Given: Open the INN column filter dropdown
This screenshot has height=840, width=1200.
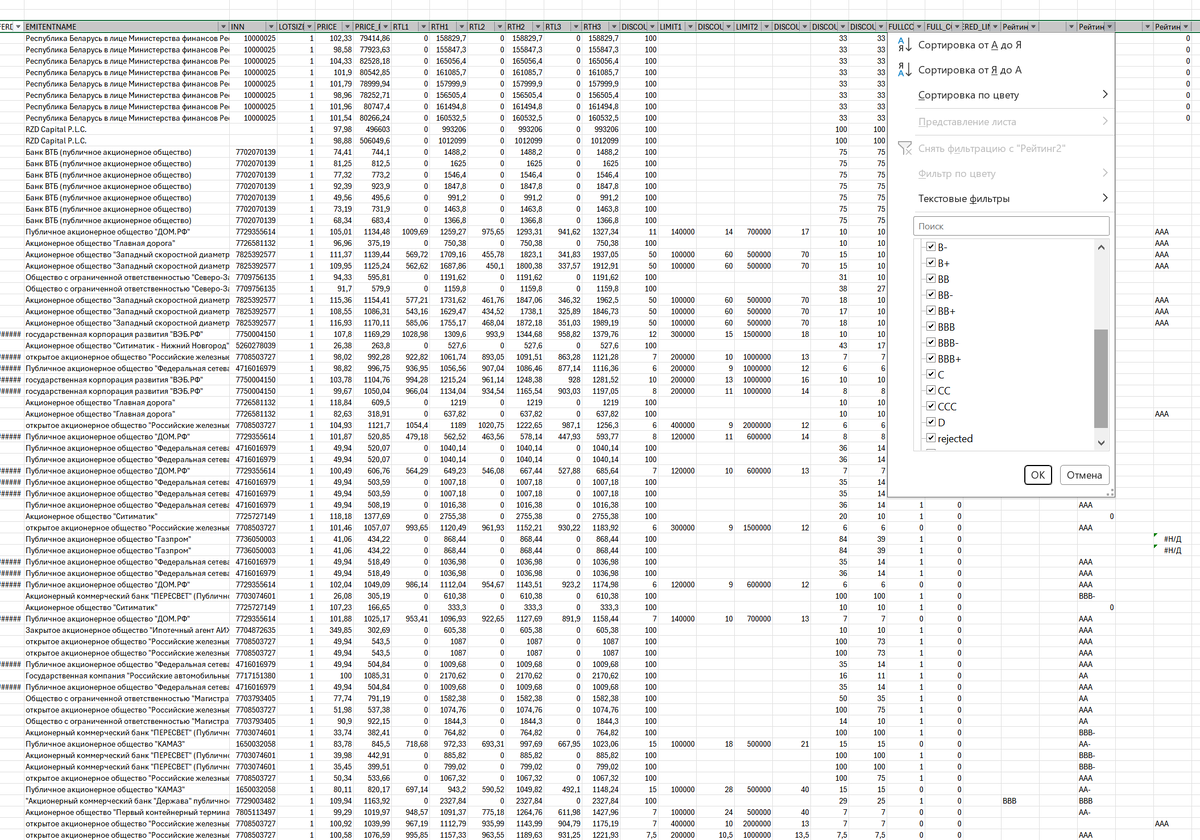Looking at the screenshot, I should (270, 25).
